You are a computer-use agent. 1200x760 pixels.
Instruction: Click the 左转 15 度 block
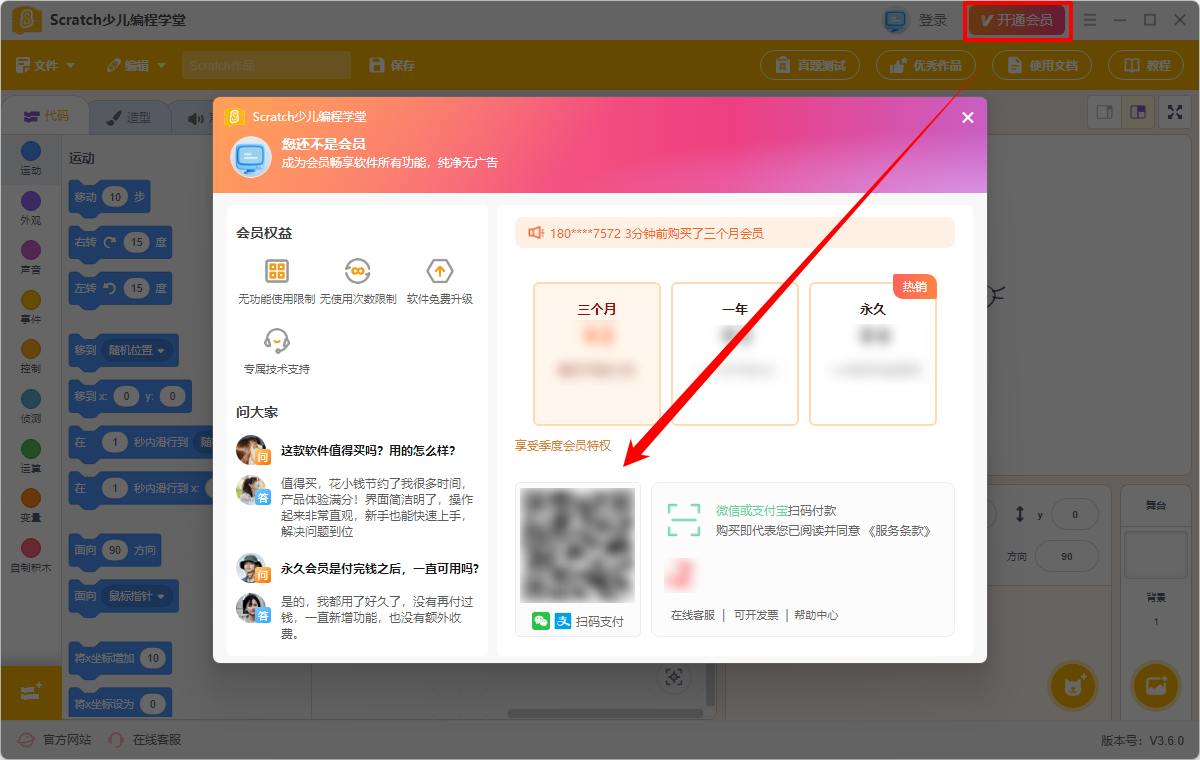point(120,288)
